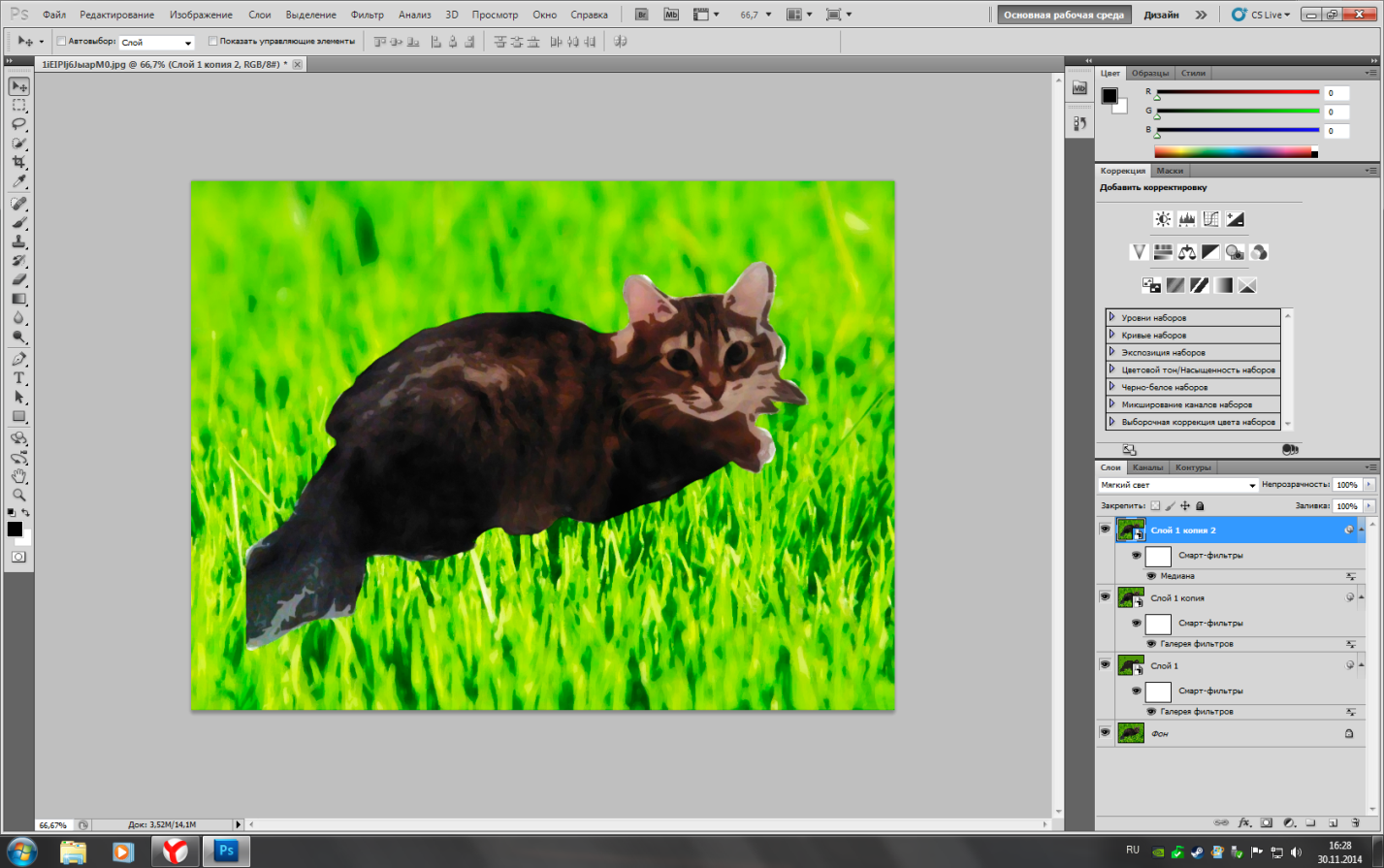Enable Показать управляющие элементы checkbox
The width and height of the screenshot is (1384, 868).
click(213, 42)
